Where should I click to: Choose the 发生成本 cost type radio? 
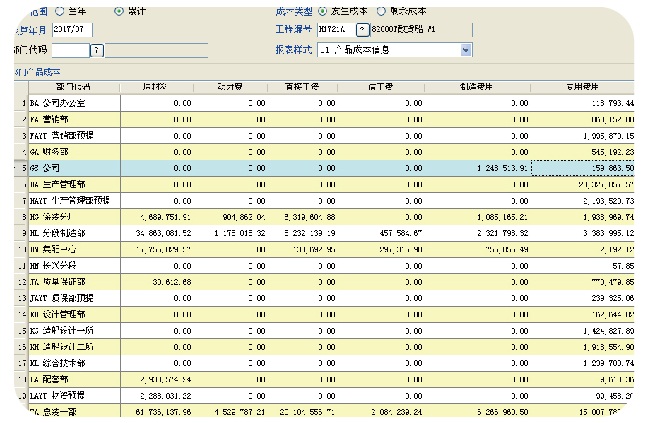click(322, 11)
